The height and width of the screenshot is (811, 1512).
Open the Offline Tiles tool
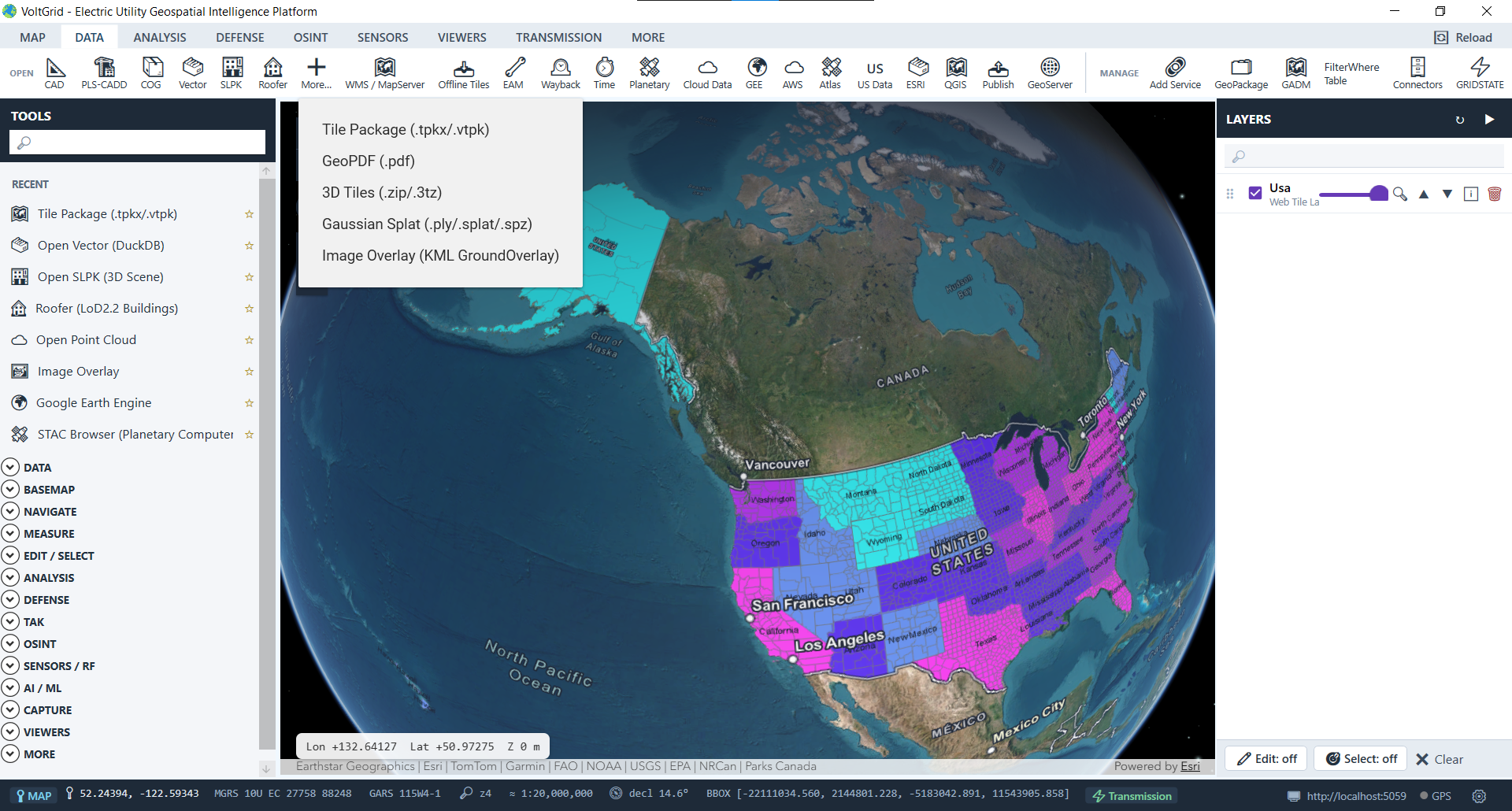point(464,73)
